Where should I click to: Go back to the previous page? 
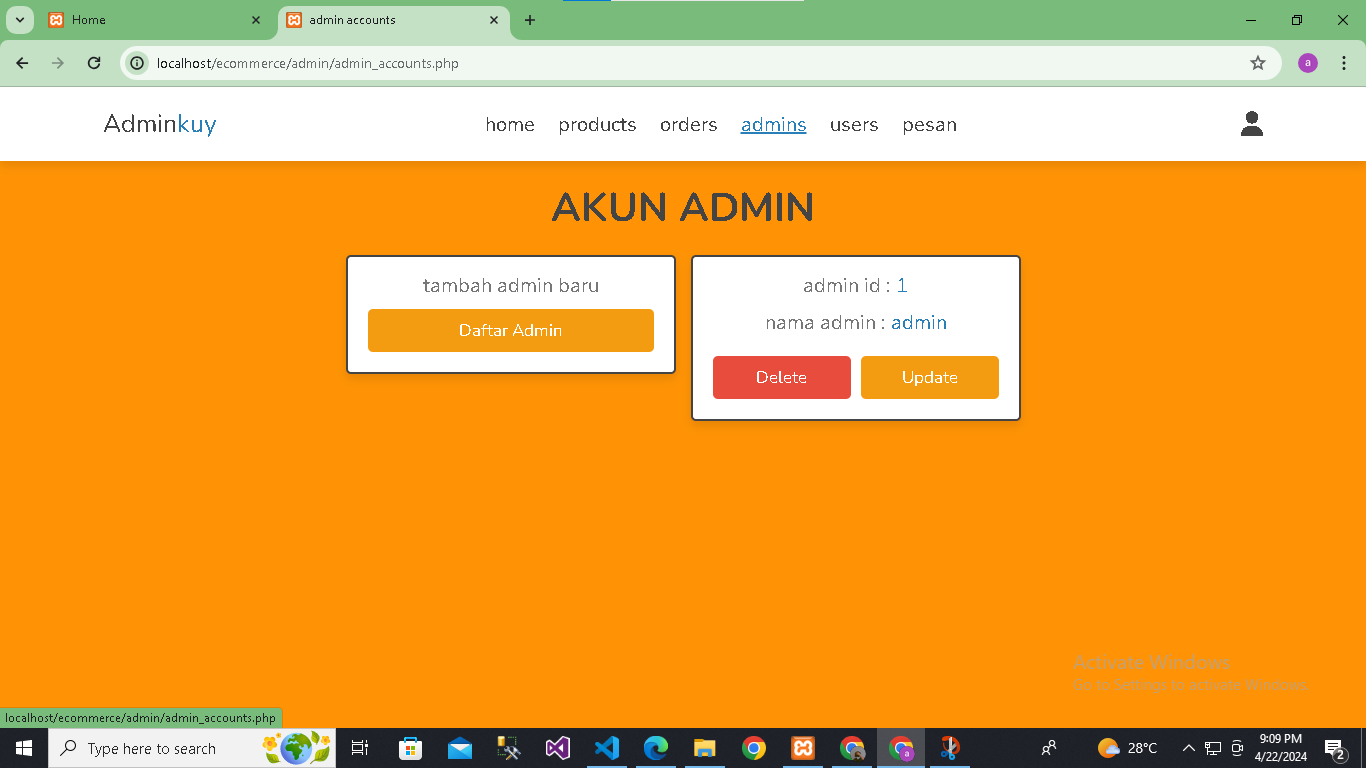coord(22,63)
